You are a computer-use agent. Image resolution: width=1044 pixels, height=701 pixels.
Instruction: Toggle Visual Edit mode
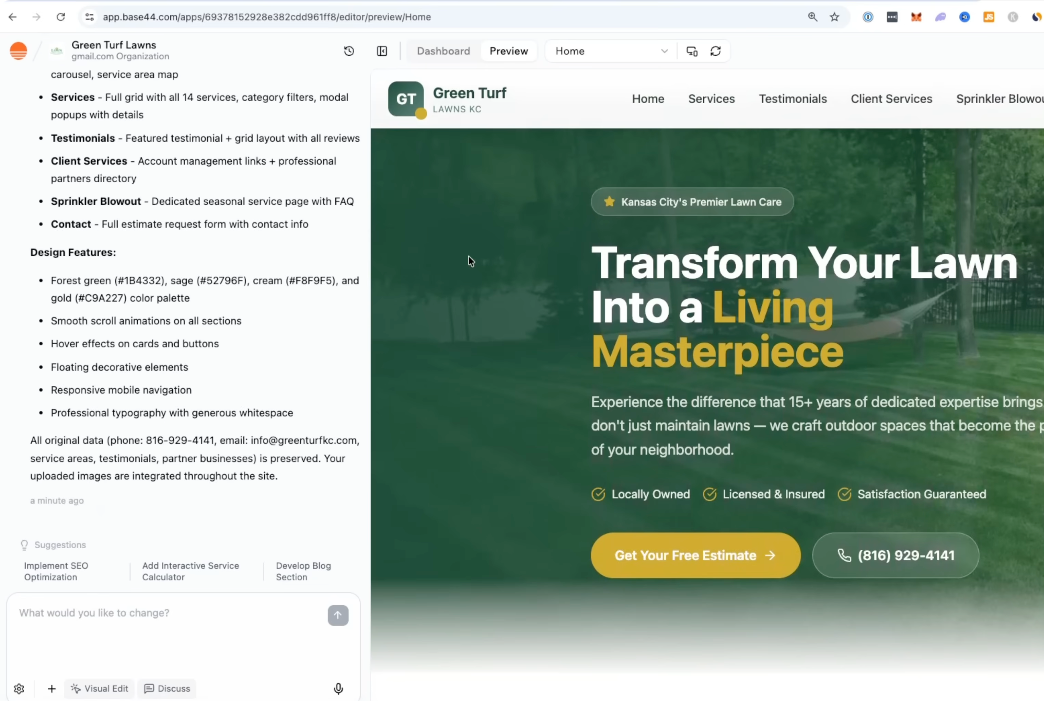(x=99, y=688)
